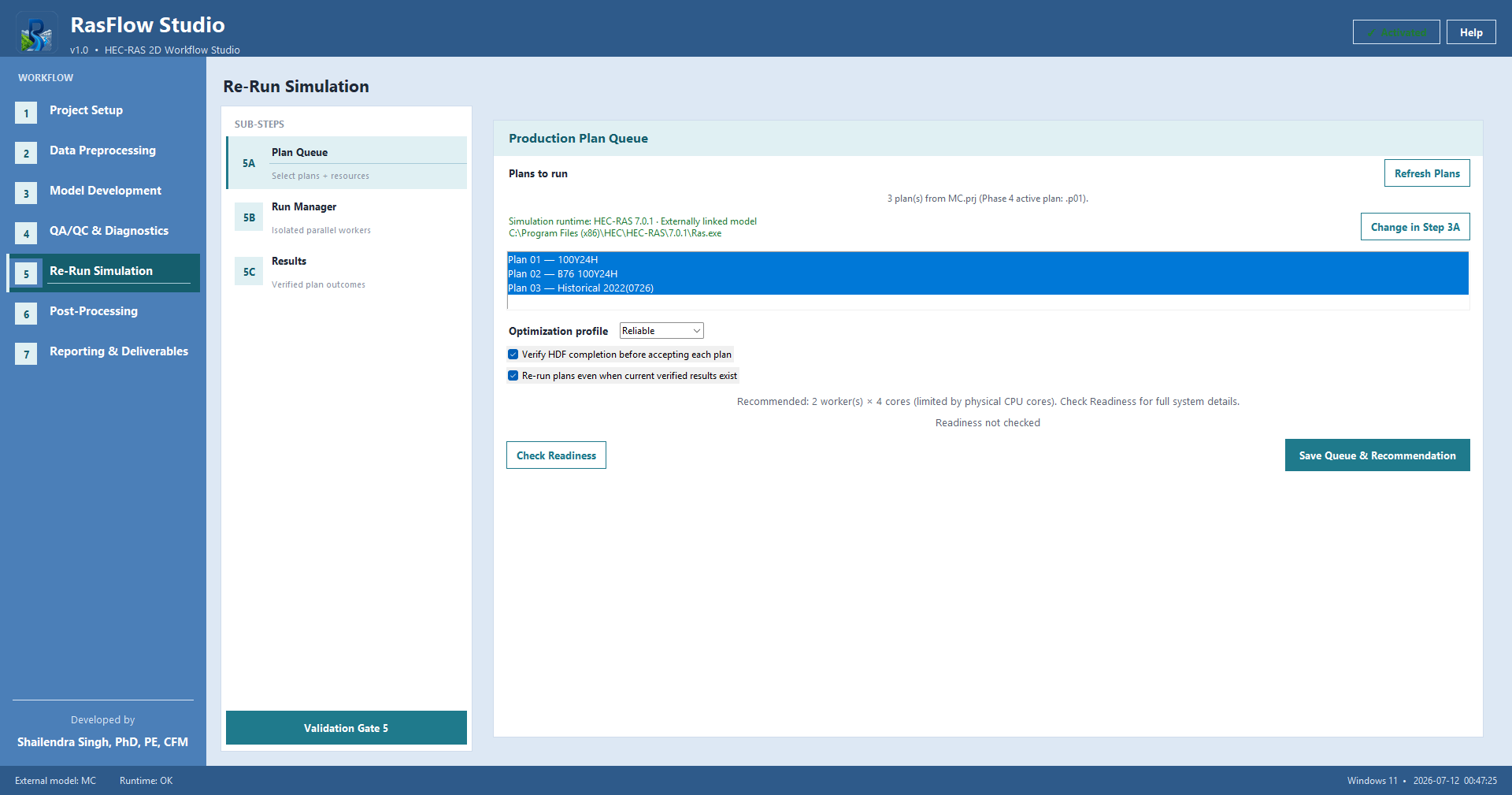Click the Check Readiness button
1512x795 pixels.
coord(556,455)
